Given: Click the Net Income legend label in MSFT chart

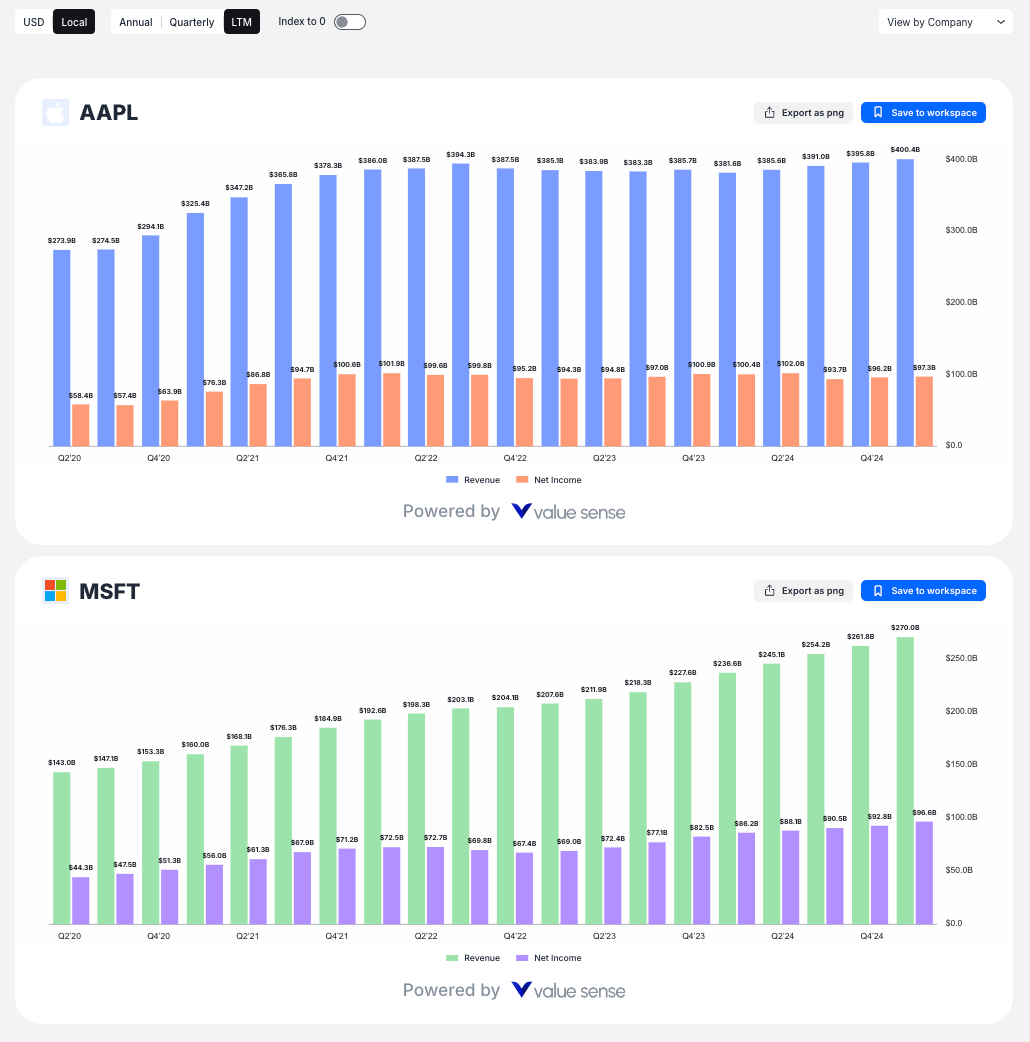Looking at the screenshot, I should pyautogui.click(x=558, y=958).
